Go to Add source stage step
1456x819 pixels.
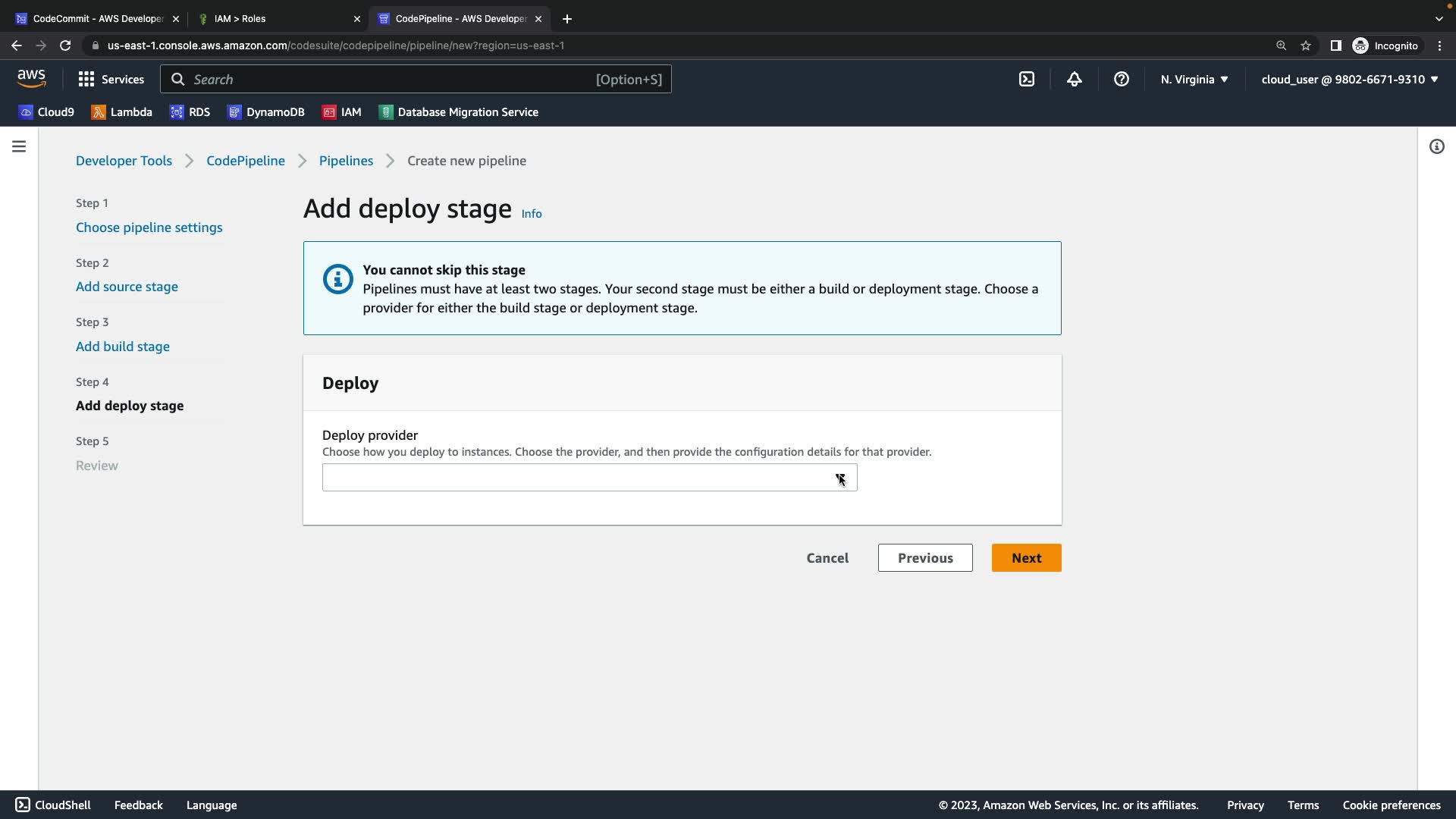[127, 287]
